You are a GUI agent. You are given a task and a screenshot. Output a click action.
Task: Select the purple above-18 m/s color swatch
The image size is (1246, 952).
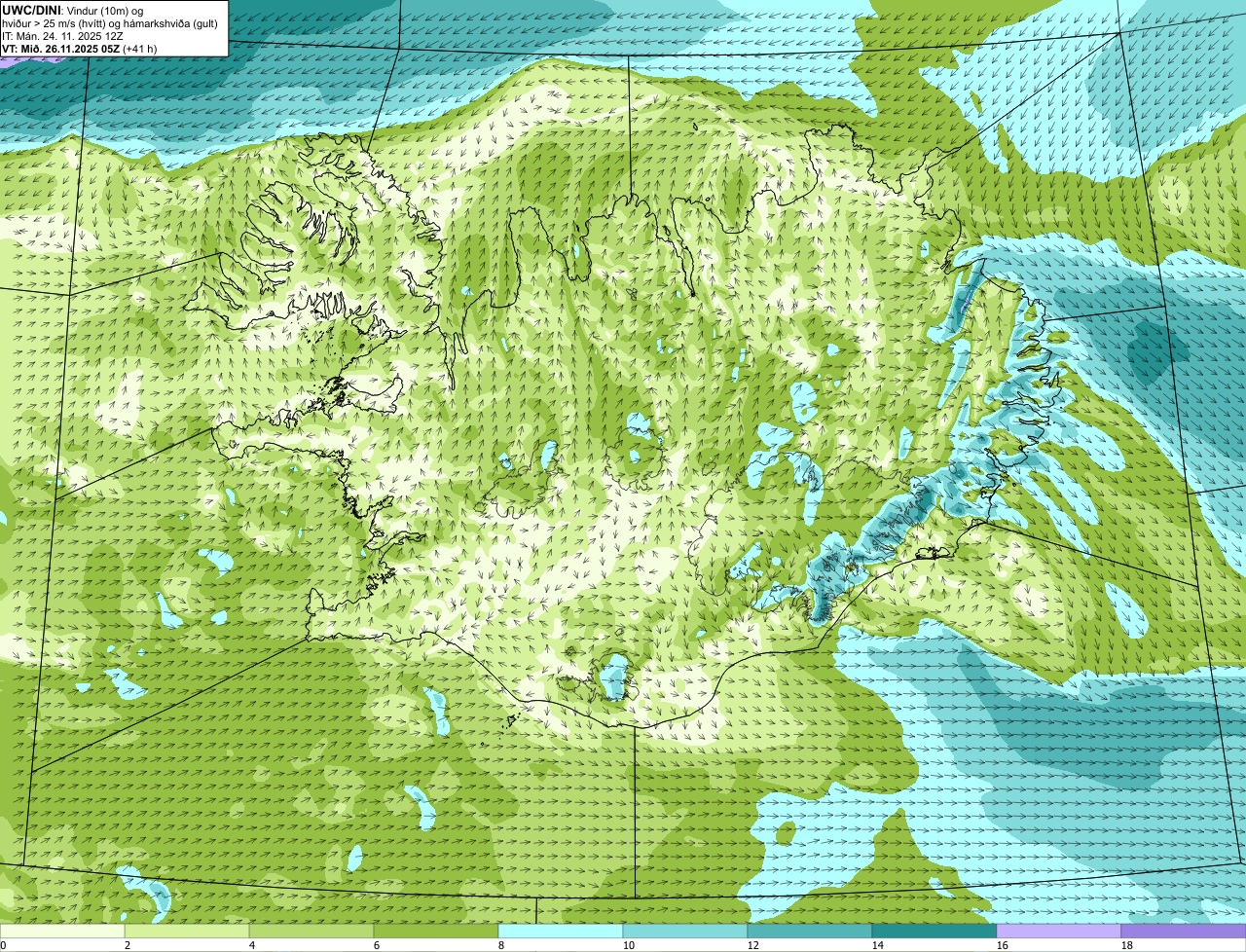coord(1184,932)
